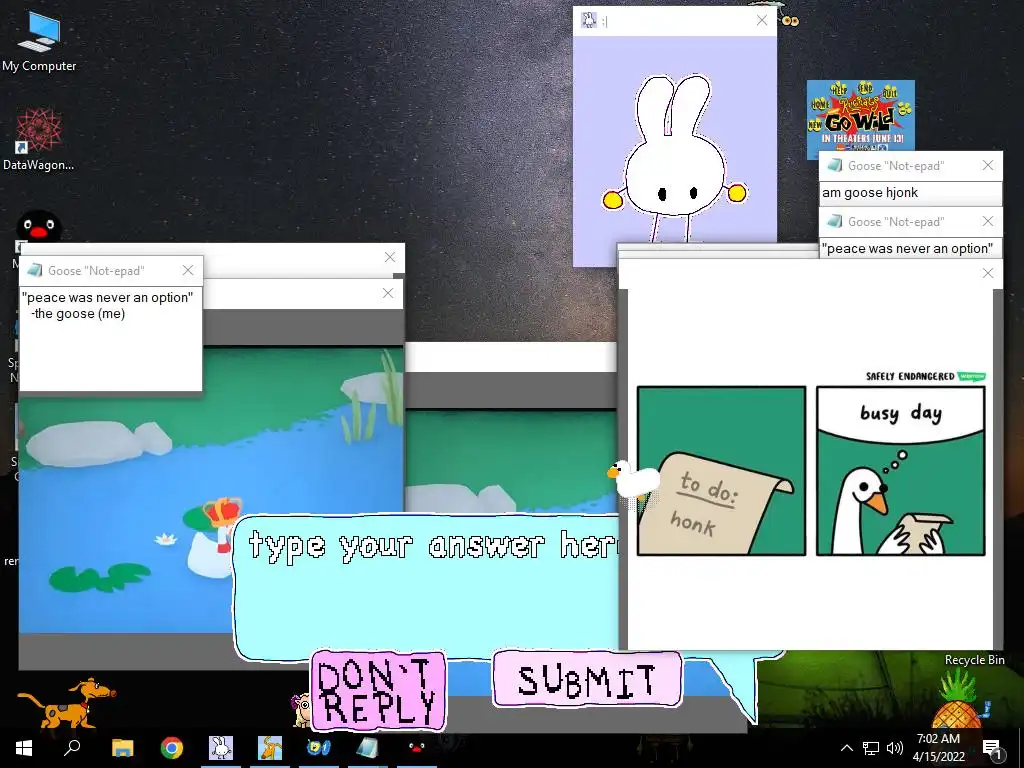Click the 'to do: honk' comic panel
Viewport: 1024px width, 768px height.
(721, 471)
